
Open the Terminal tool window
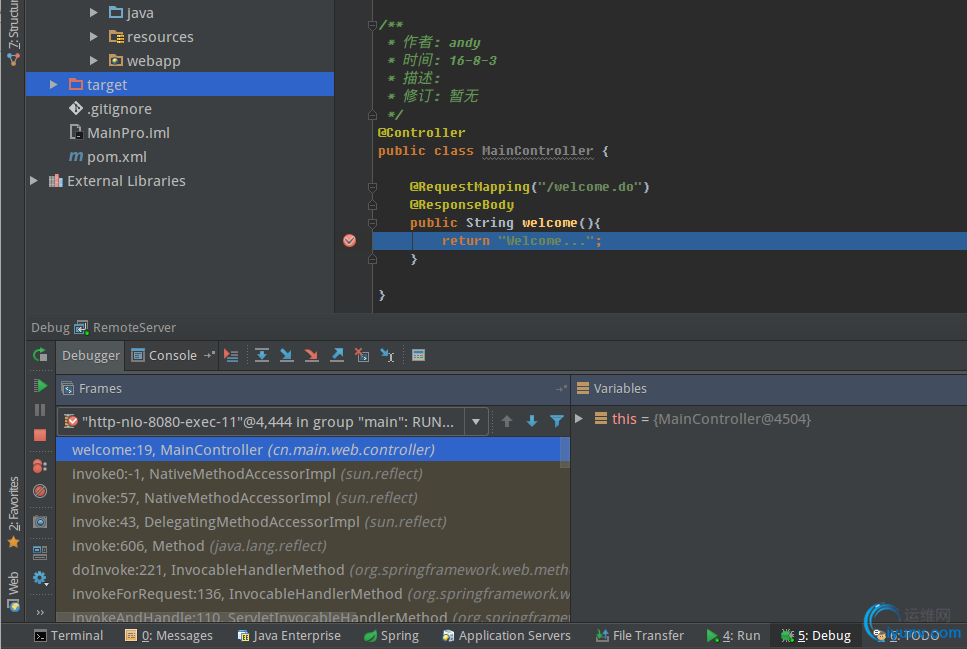[x=68, y=635]
